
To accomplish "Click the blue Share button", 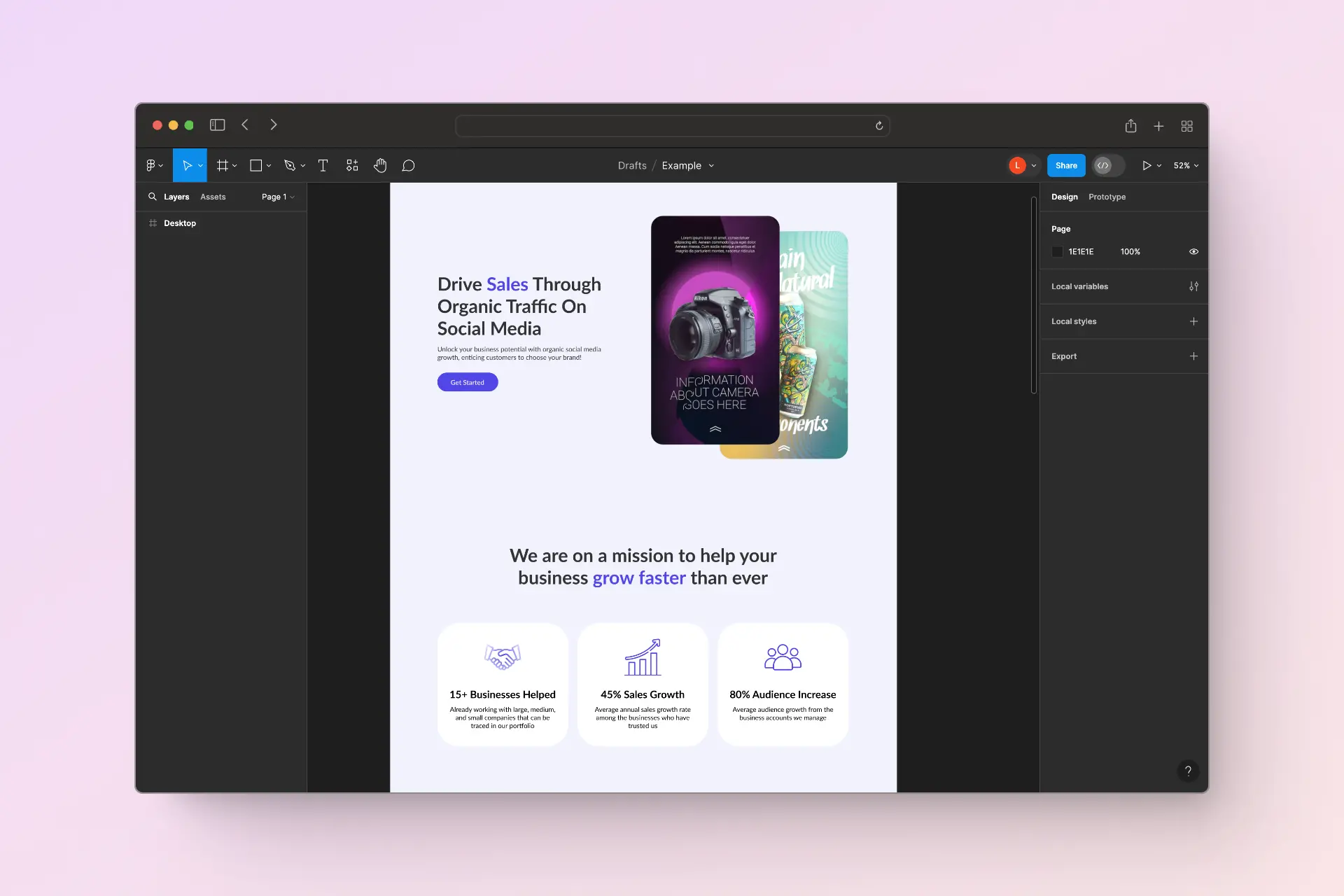I will coord(1065,166).
